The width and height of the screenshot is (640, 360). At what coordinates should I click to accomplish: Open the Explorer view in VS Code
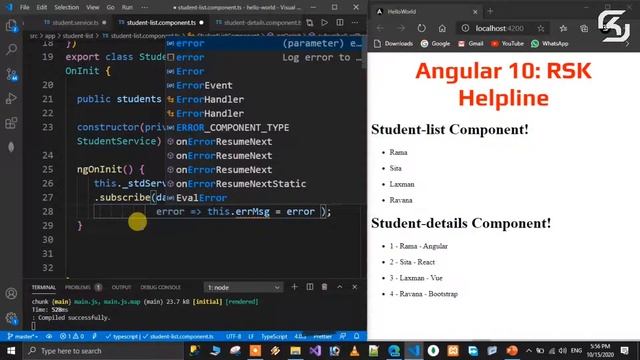[x=11, y=26]
